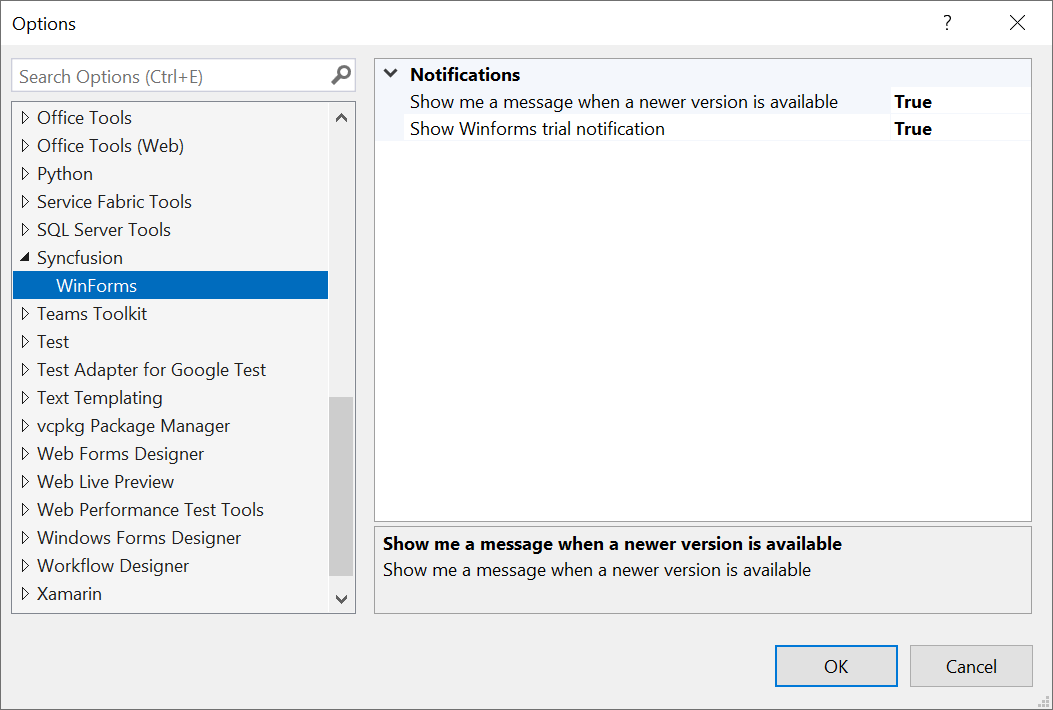Viewport: 1053px width, 710px height.
Task: Expand the Python options node
Action: 25,174
